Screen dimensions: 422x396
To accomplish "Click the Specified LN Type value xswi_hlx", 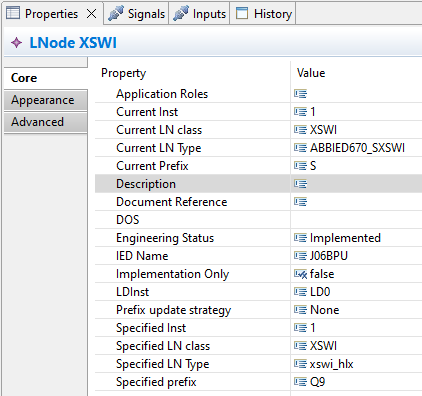I will pyautogui.click(x=331, y=364).
